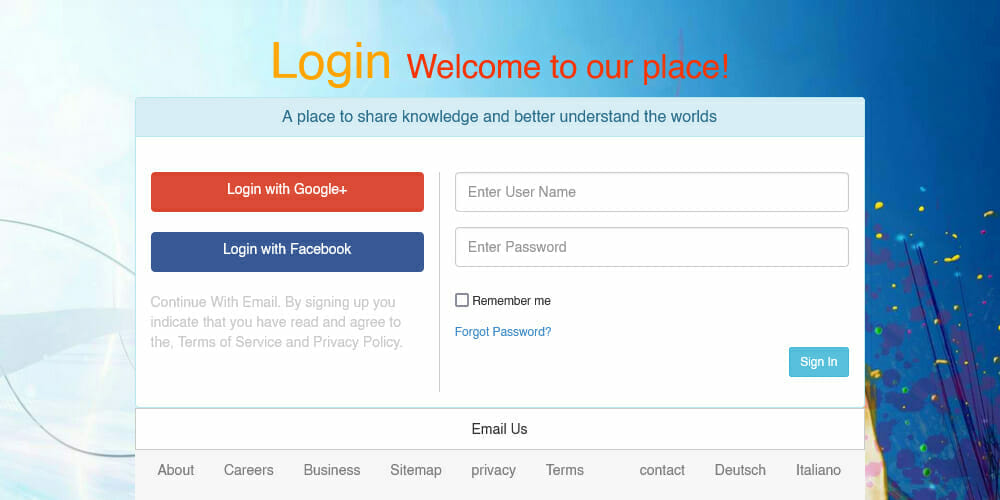
Task: Click the Welcome to our place heading
Action: [568, 67]
